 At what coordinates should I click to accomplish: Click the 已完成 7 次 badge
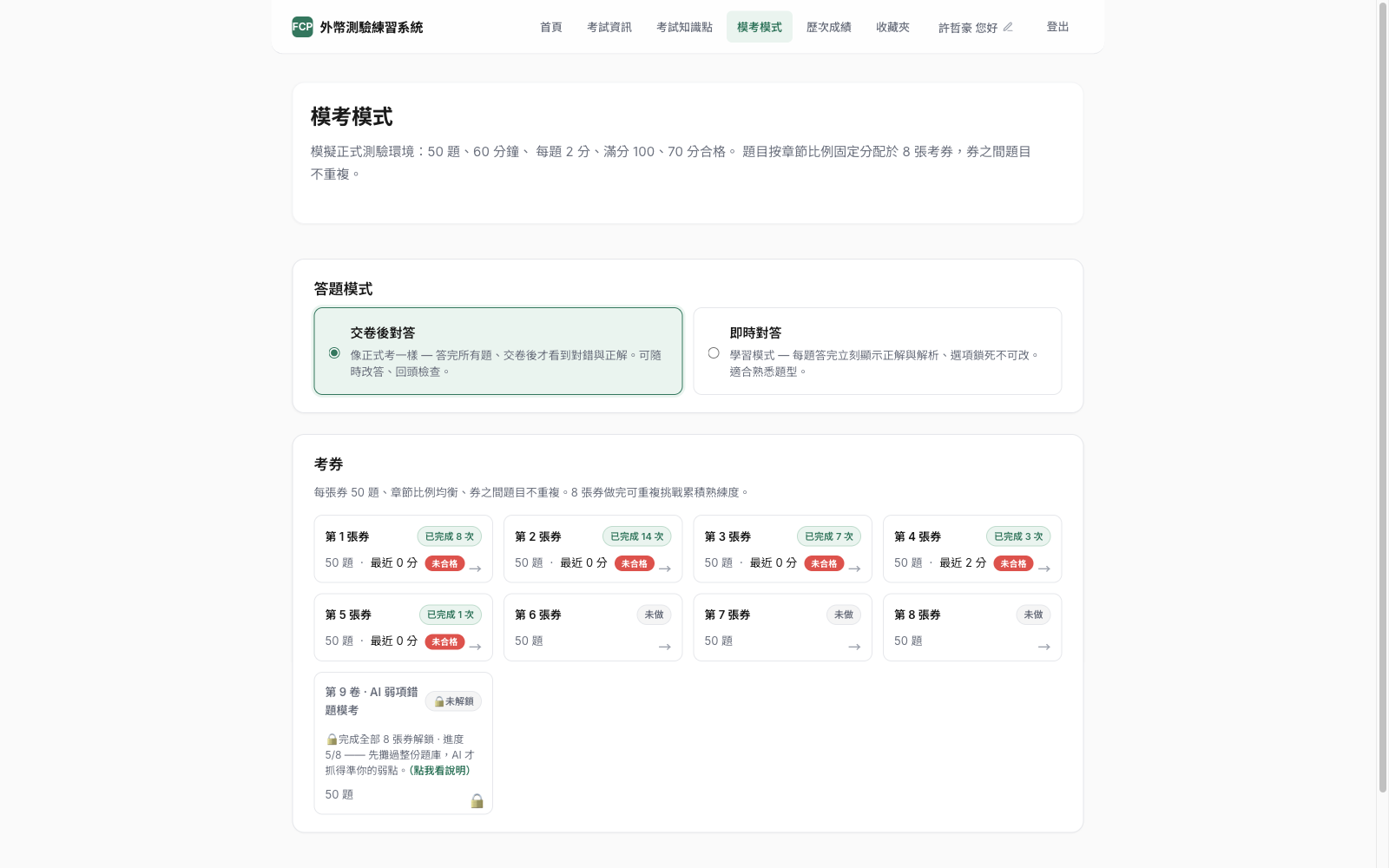click(x=829, y=536)
